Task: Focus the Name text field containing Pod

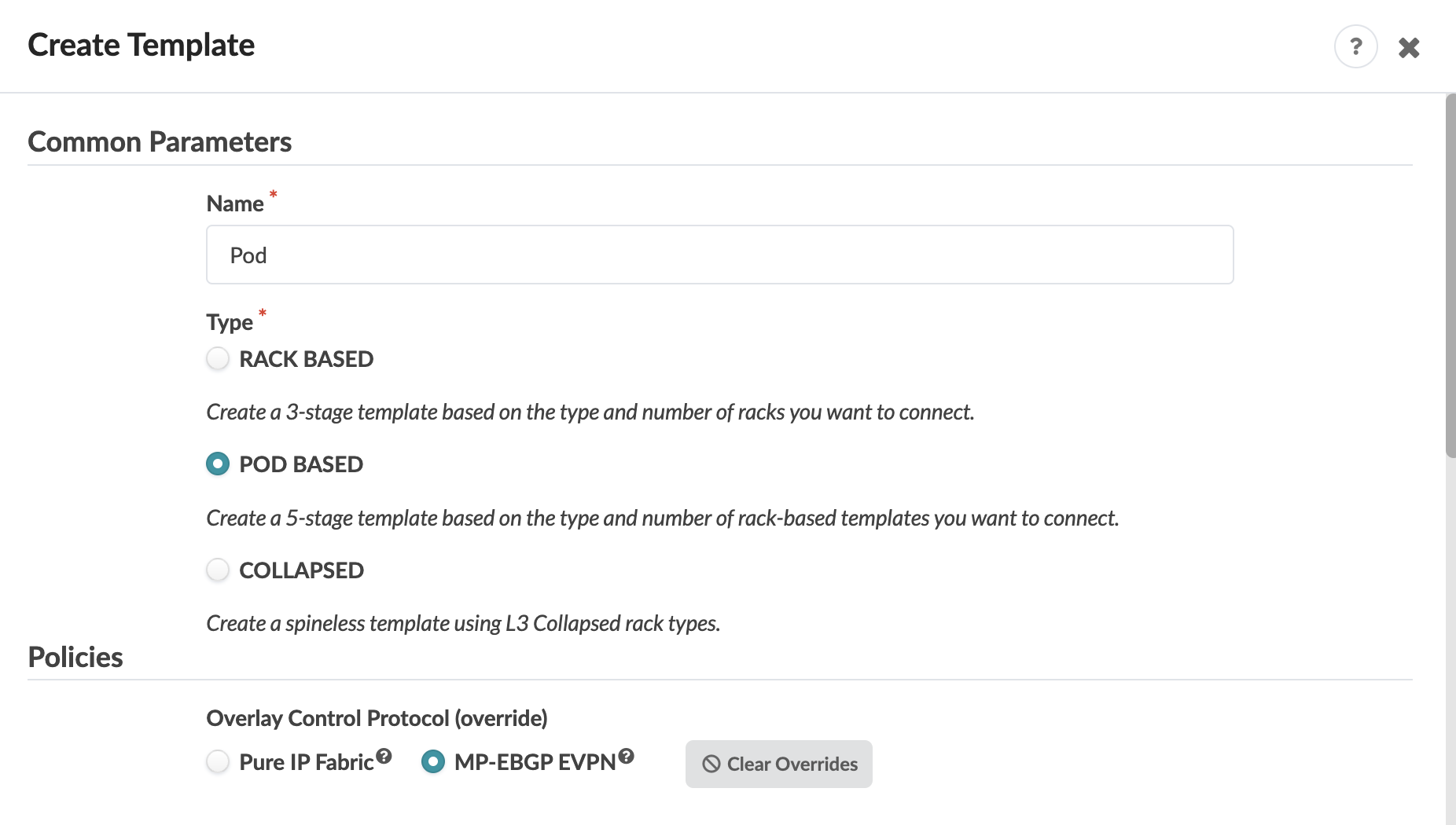Action: [719, 255]
